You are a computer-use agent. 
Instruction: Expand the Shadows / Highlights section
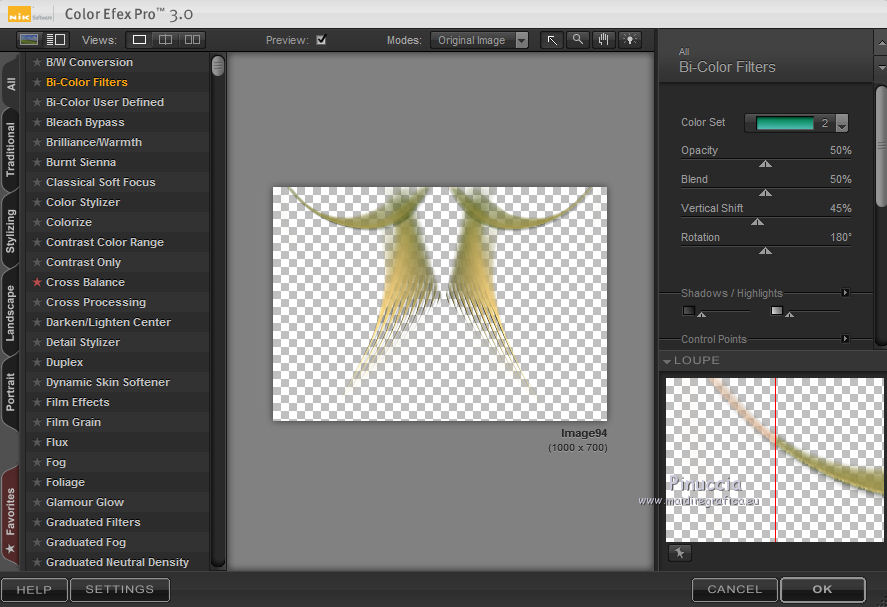(845, 293)
